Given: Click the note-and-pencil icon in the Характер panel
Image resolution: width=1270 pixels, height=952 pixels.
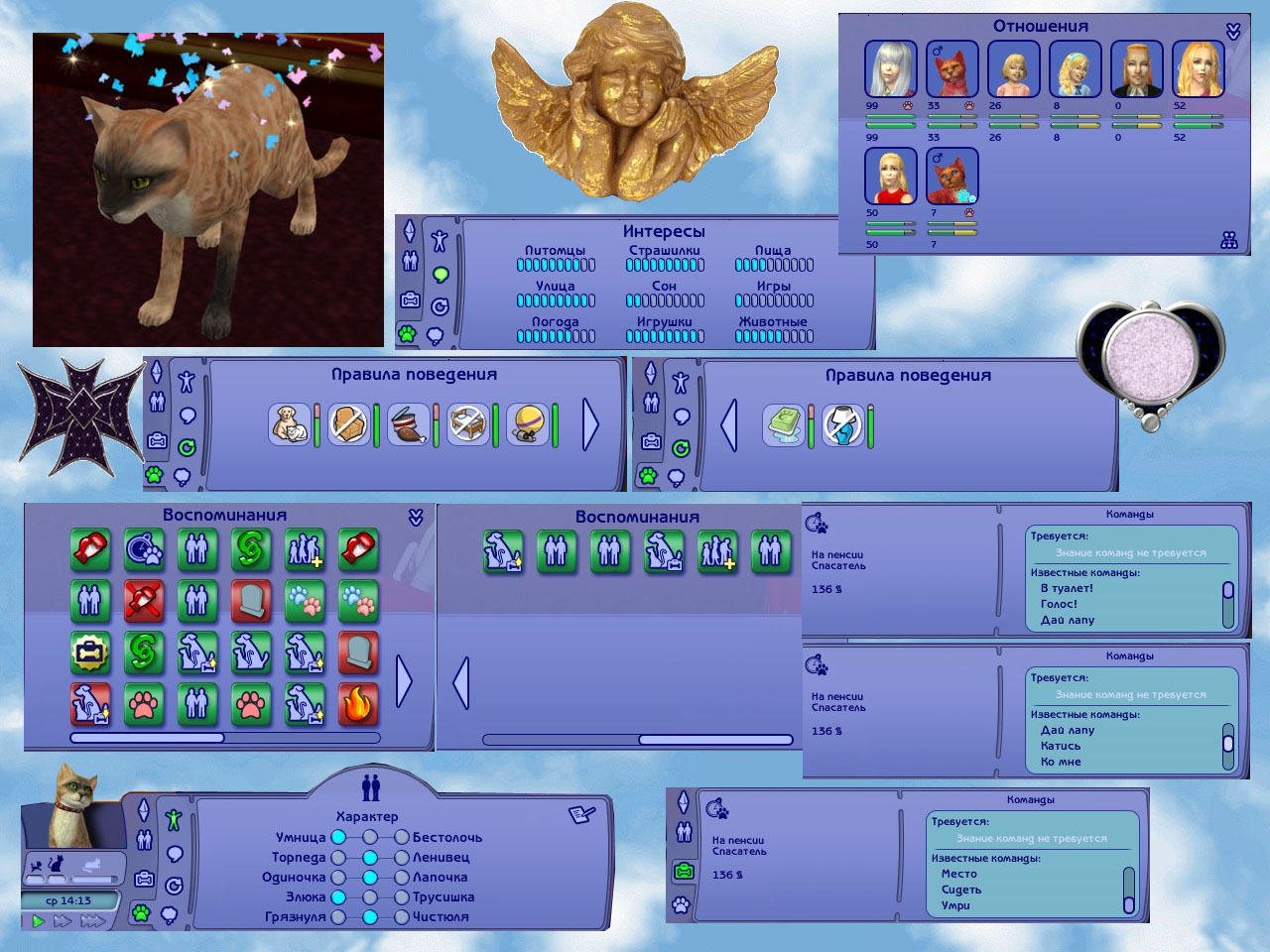Looking at the screenshot, I should coord(580,814).
